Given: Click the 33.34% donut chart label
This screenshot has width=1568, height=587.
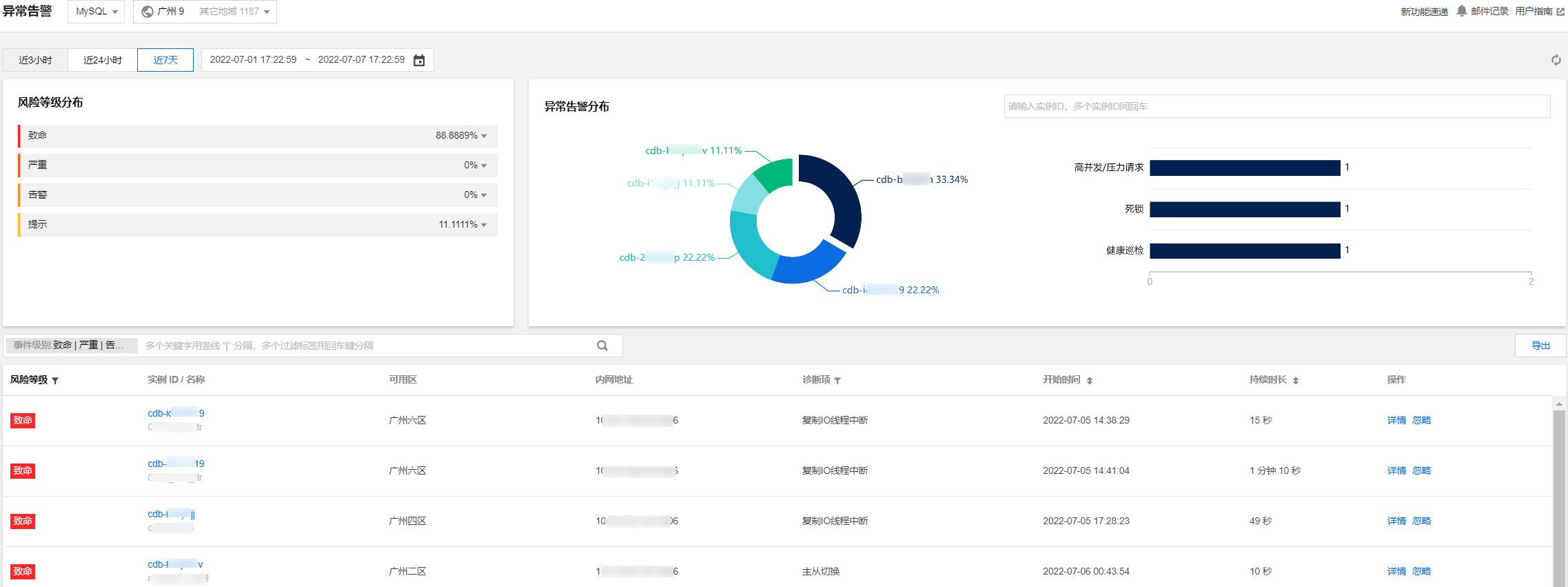Looking at the screenshot, I should coord(922,180).
